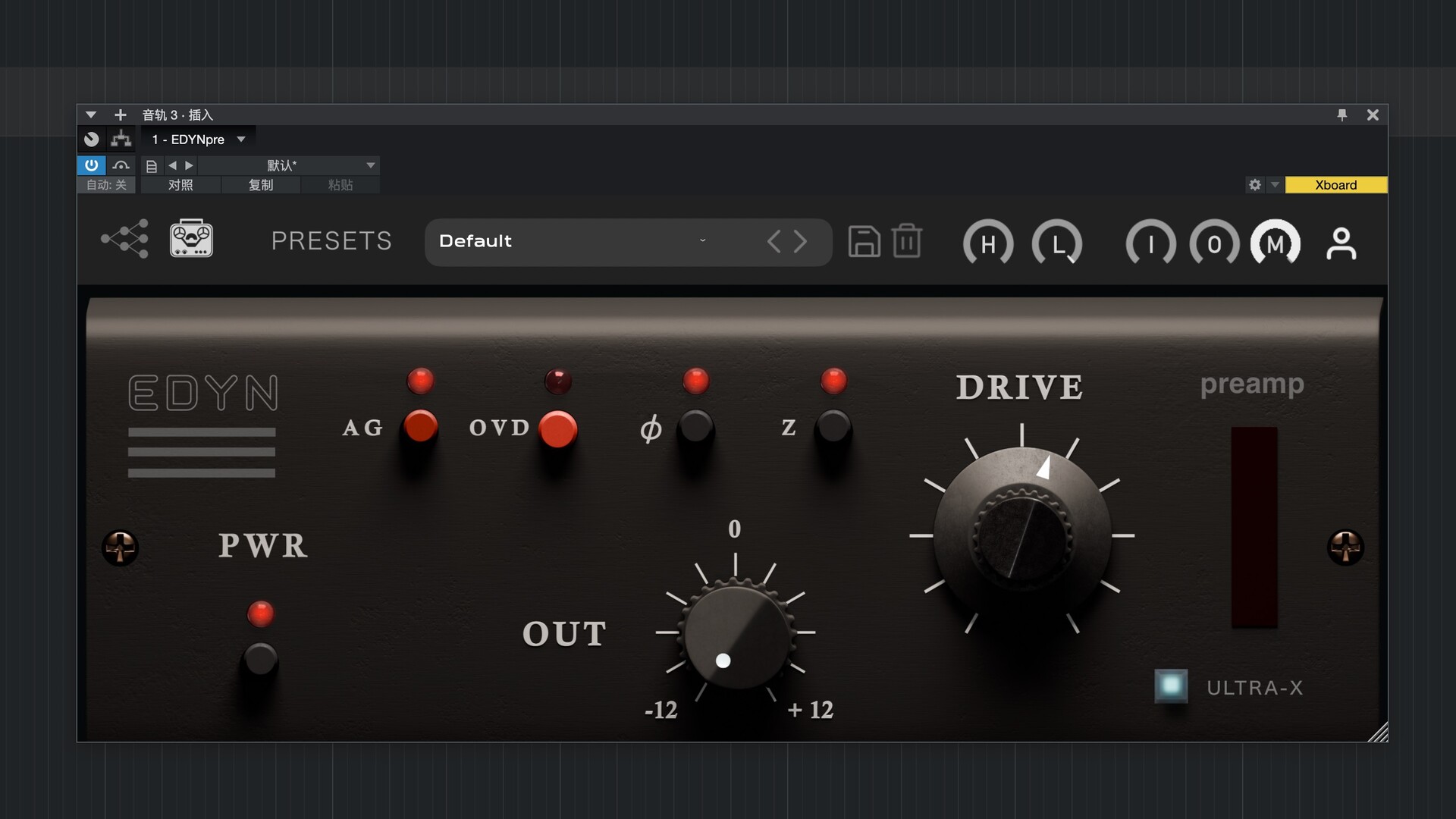Select the H quality mode button

(x=988, y=243)
